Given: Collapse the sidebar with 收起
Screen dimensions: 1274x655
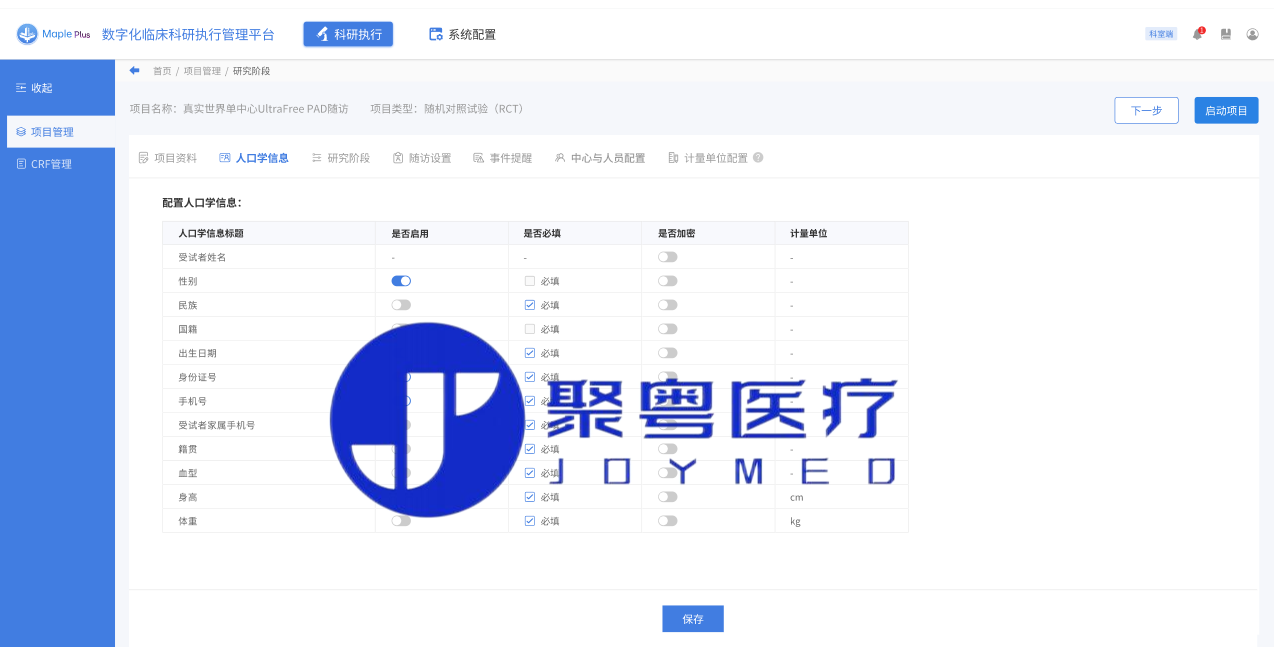Looking at the screenshot, I should (x=34, y=88).
